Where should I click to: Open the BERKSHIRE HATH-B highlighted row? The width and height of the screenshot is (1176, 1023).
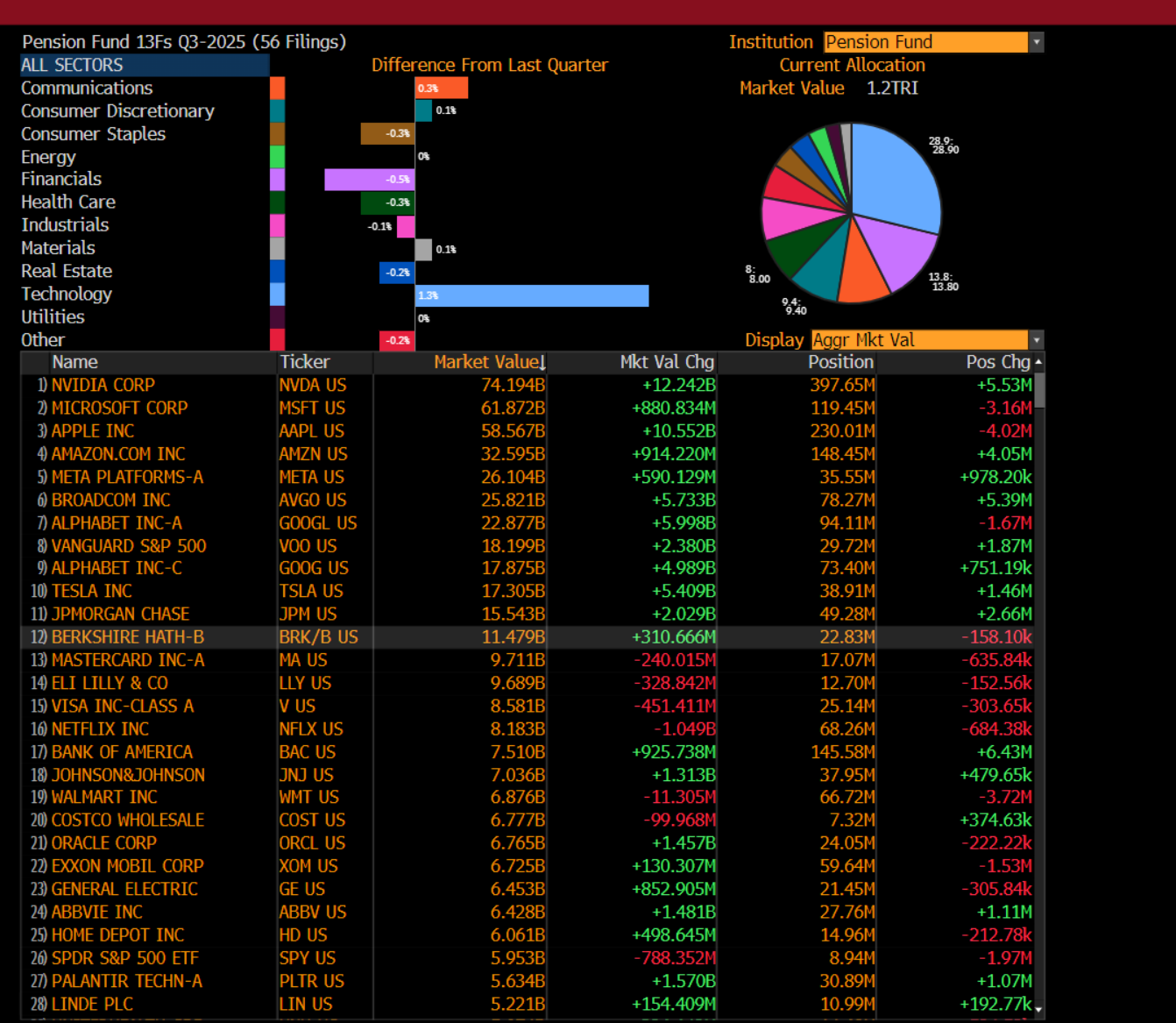128,637
